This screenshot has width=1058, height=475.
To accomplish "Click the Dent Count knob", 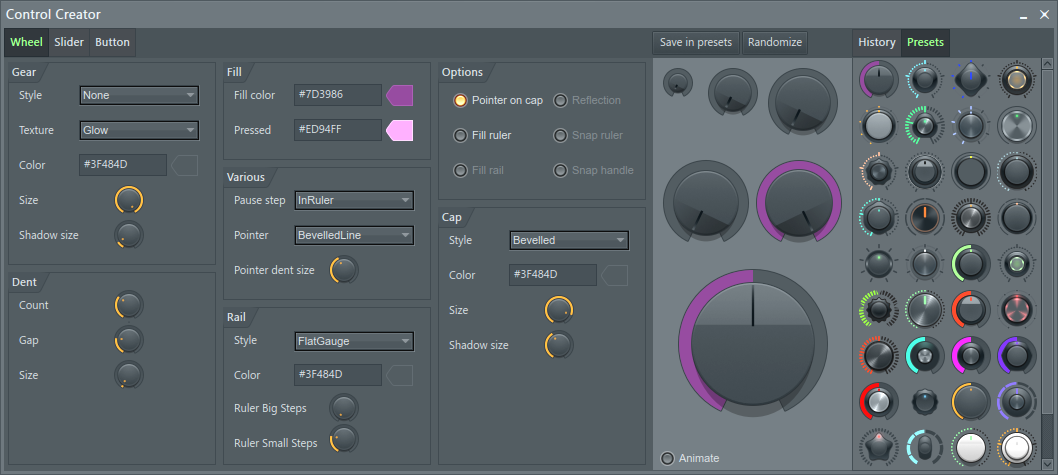I will pyautogui.click(x=129, y=305).
